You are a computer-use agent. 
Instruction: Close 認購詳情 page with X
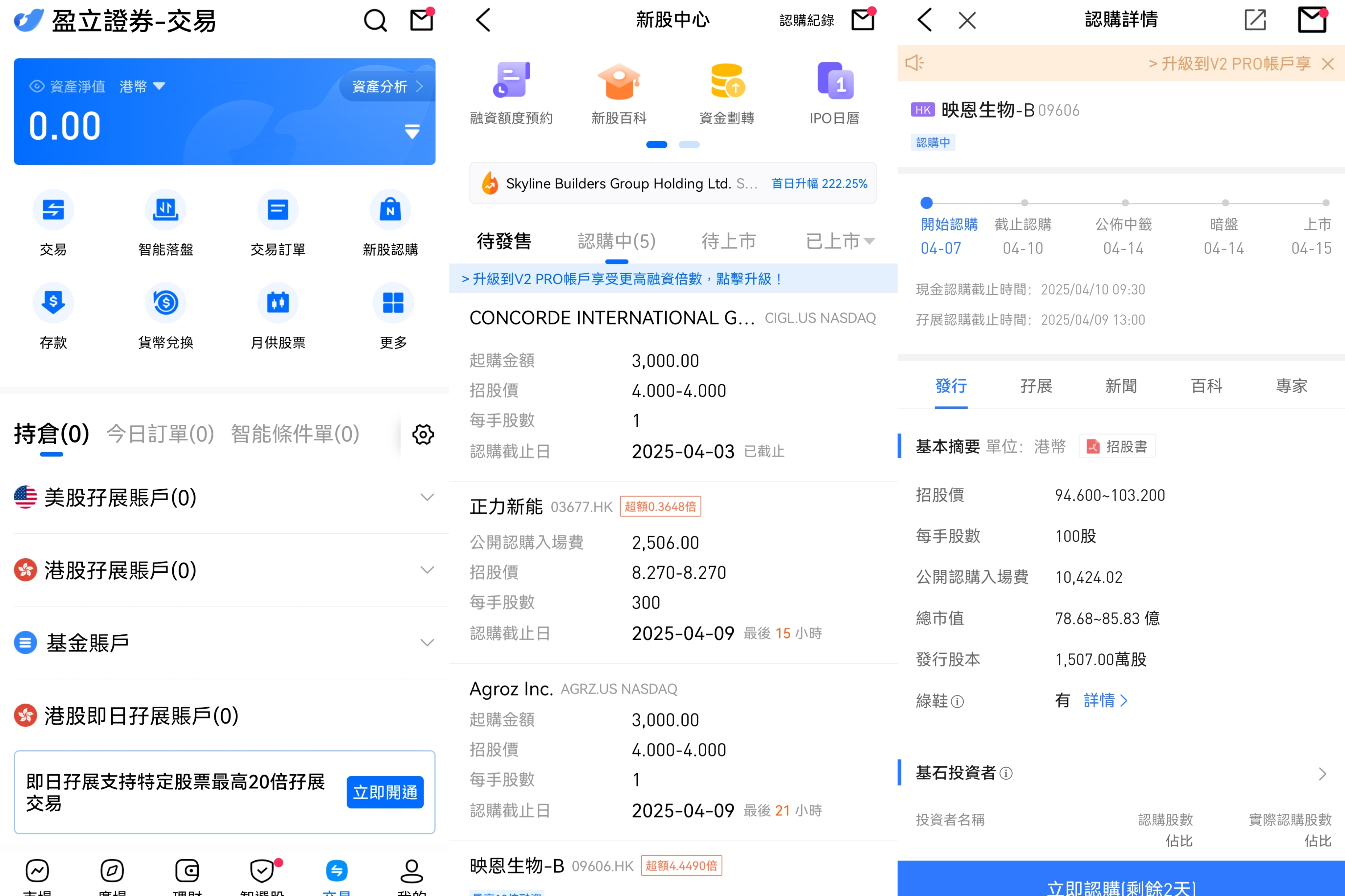pos(967,21)
